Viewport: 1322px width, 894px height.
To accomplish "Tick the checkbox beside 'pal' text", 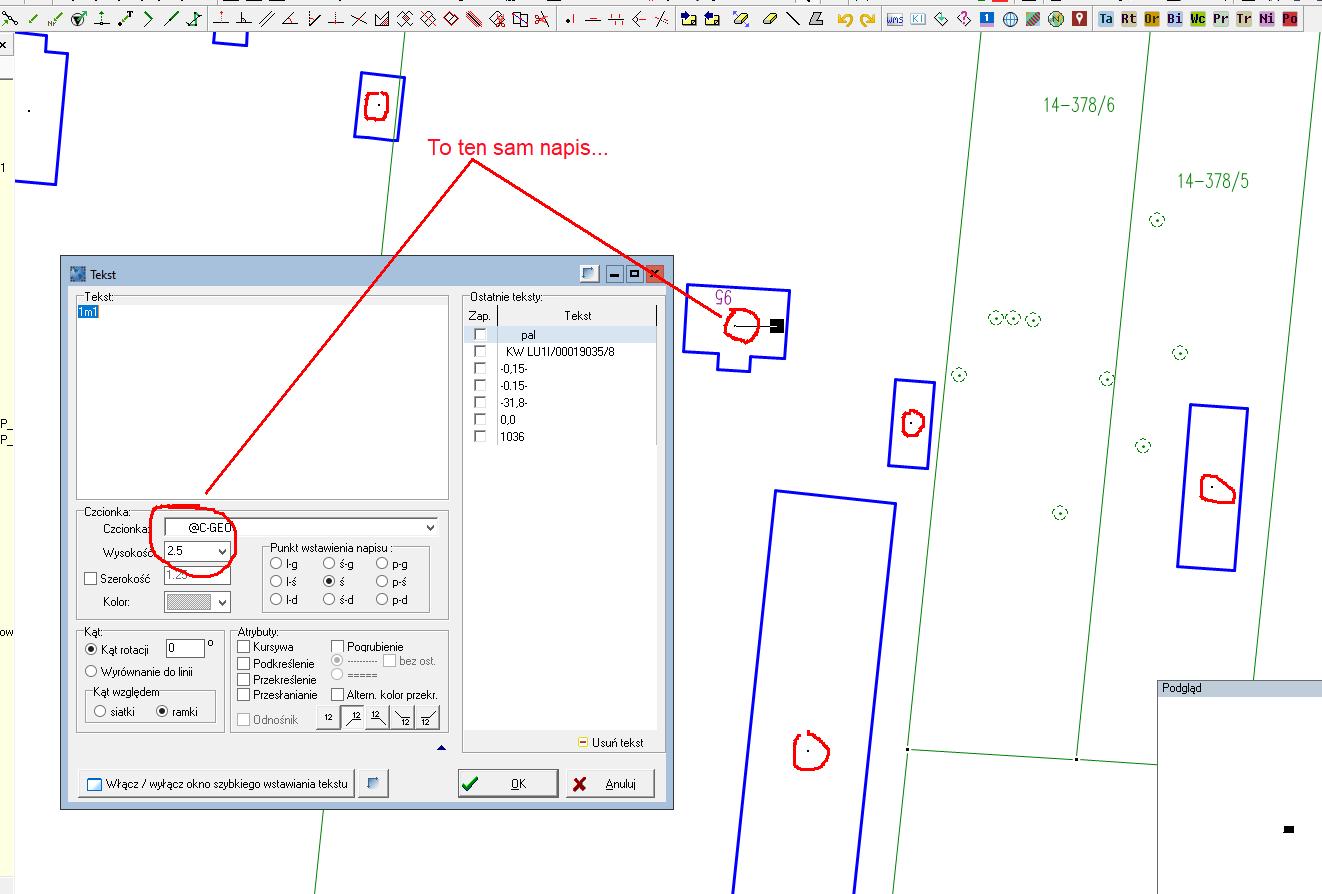I will [480, 335].
